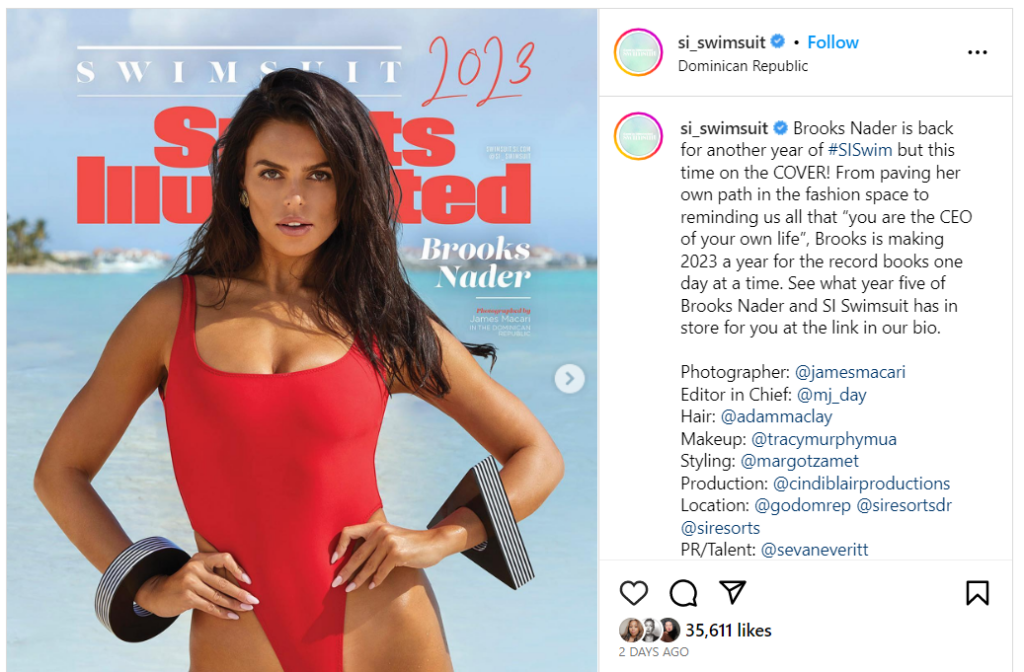The height and width of the screenshot is (672, 1024).
Task: Open the three-dot more options menu
Action: pos(977,52)
